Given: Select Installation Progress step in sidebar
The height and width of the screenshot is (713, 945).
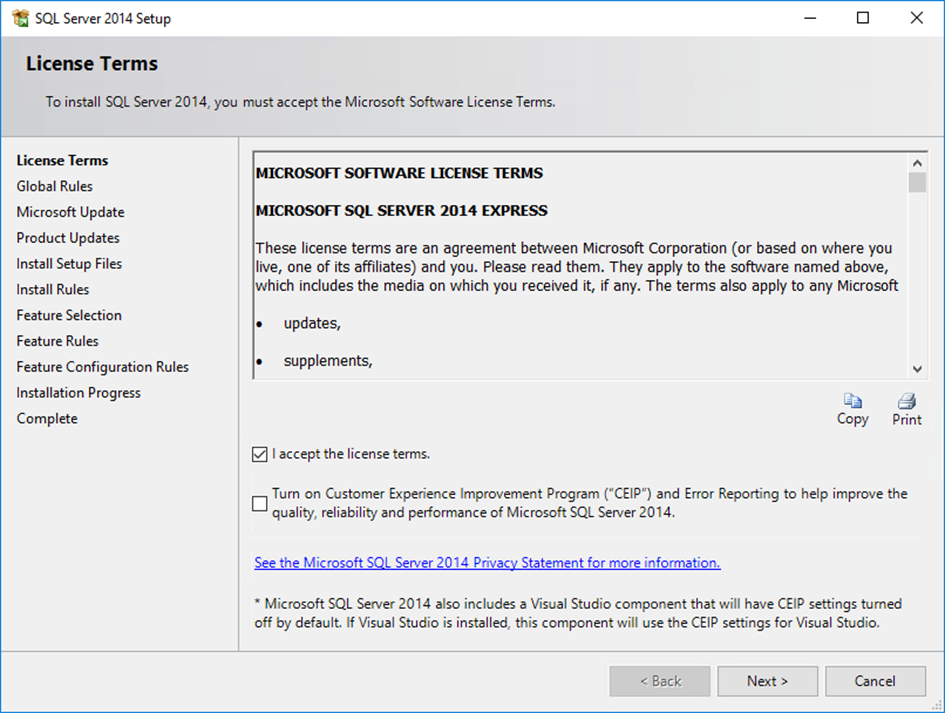Looking at the screenshot, I should pyautogui.click(x=78, y=393).
